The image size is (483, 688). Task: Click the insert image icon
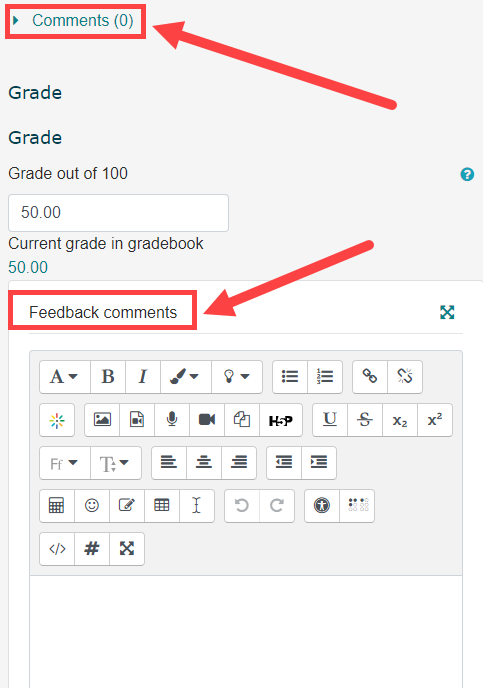102,420
